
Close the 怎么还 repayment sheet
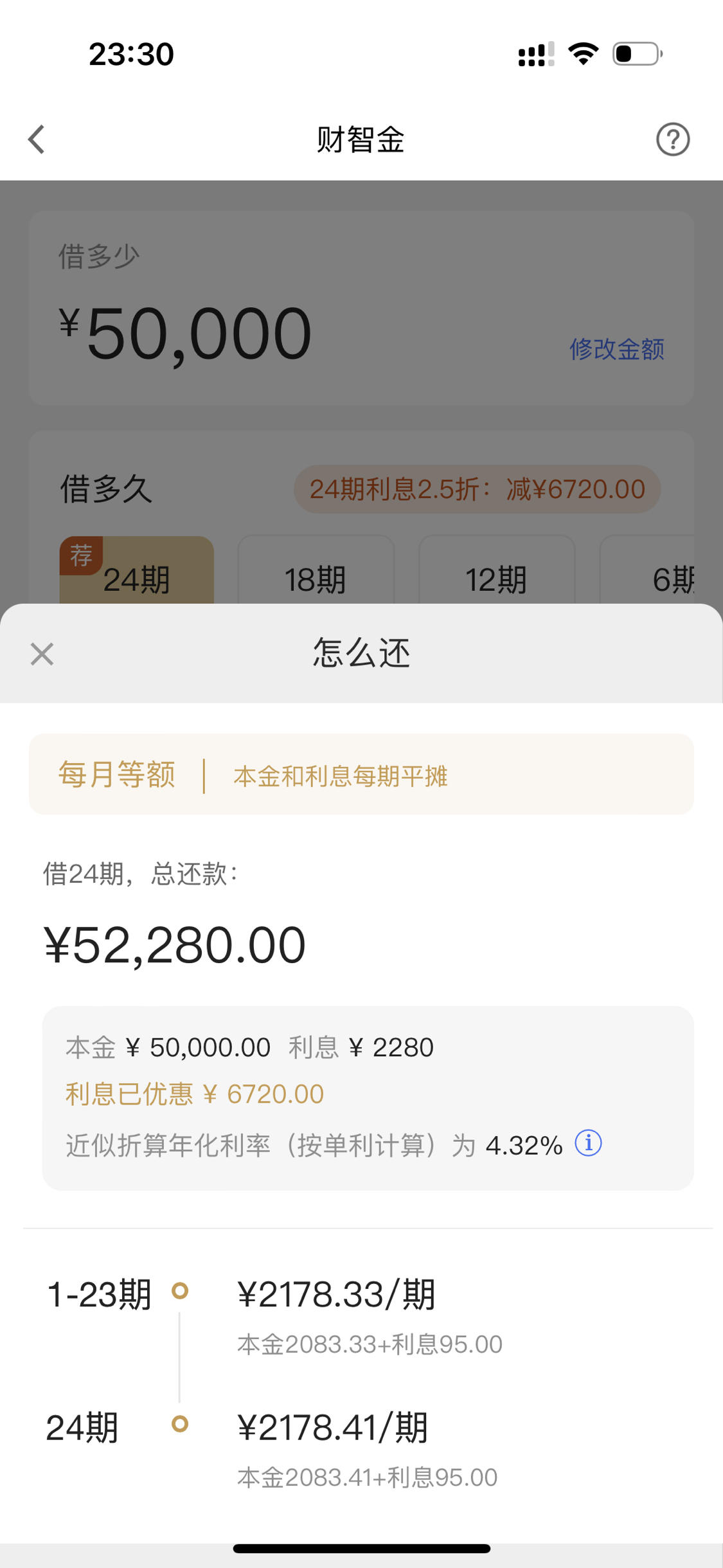(x=42, y=654)
